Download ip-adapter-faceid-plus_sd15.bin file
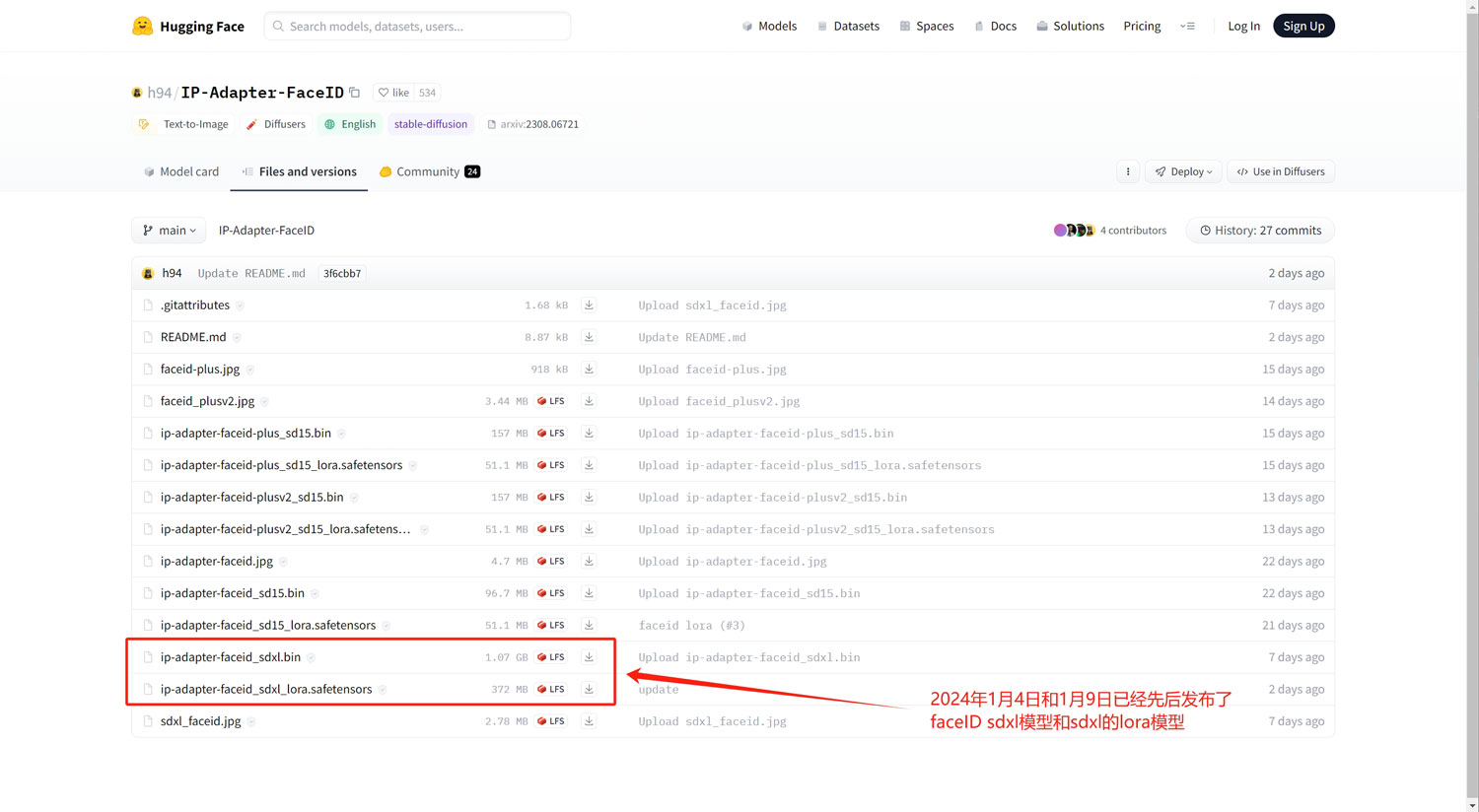This screenshot has height=812, width=1479. pyautogui.click(x=589, y=434)
